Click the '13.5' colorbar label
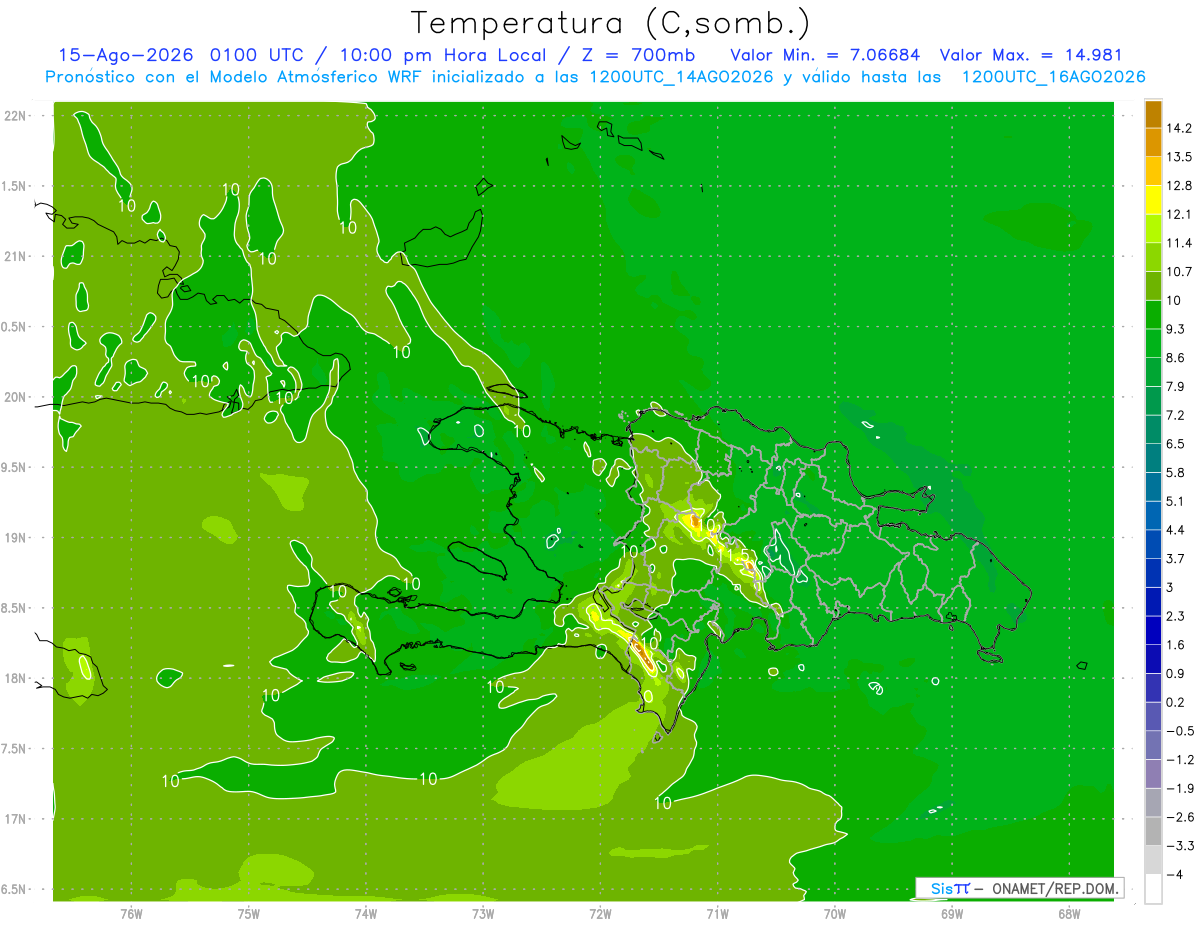 coord(1179,157)
